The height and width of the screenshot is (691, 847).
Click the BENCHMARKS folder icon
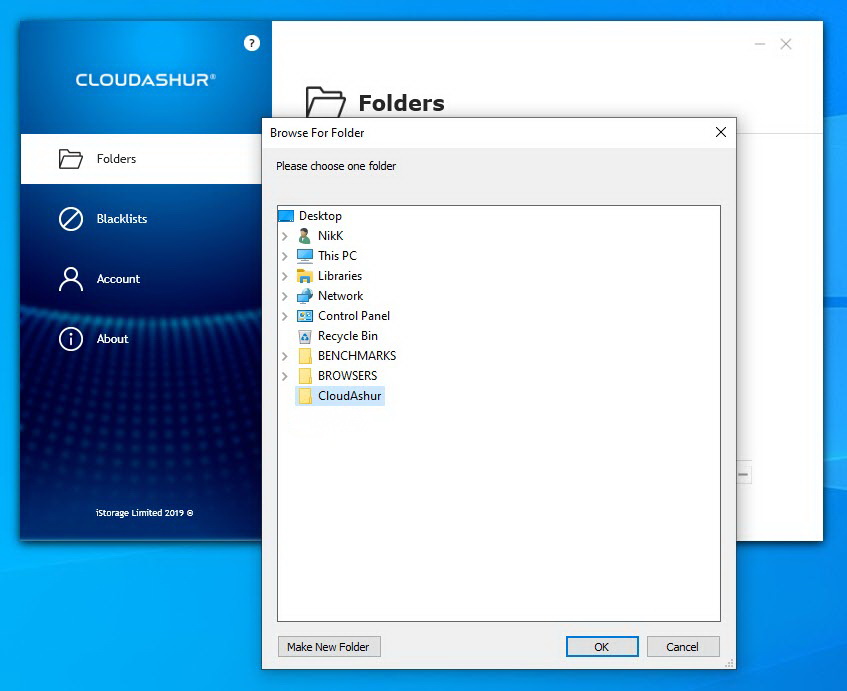(x=305, y=356)
